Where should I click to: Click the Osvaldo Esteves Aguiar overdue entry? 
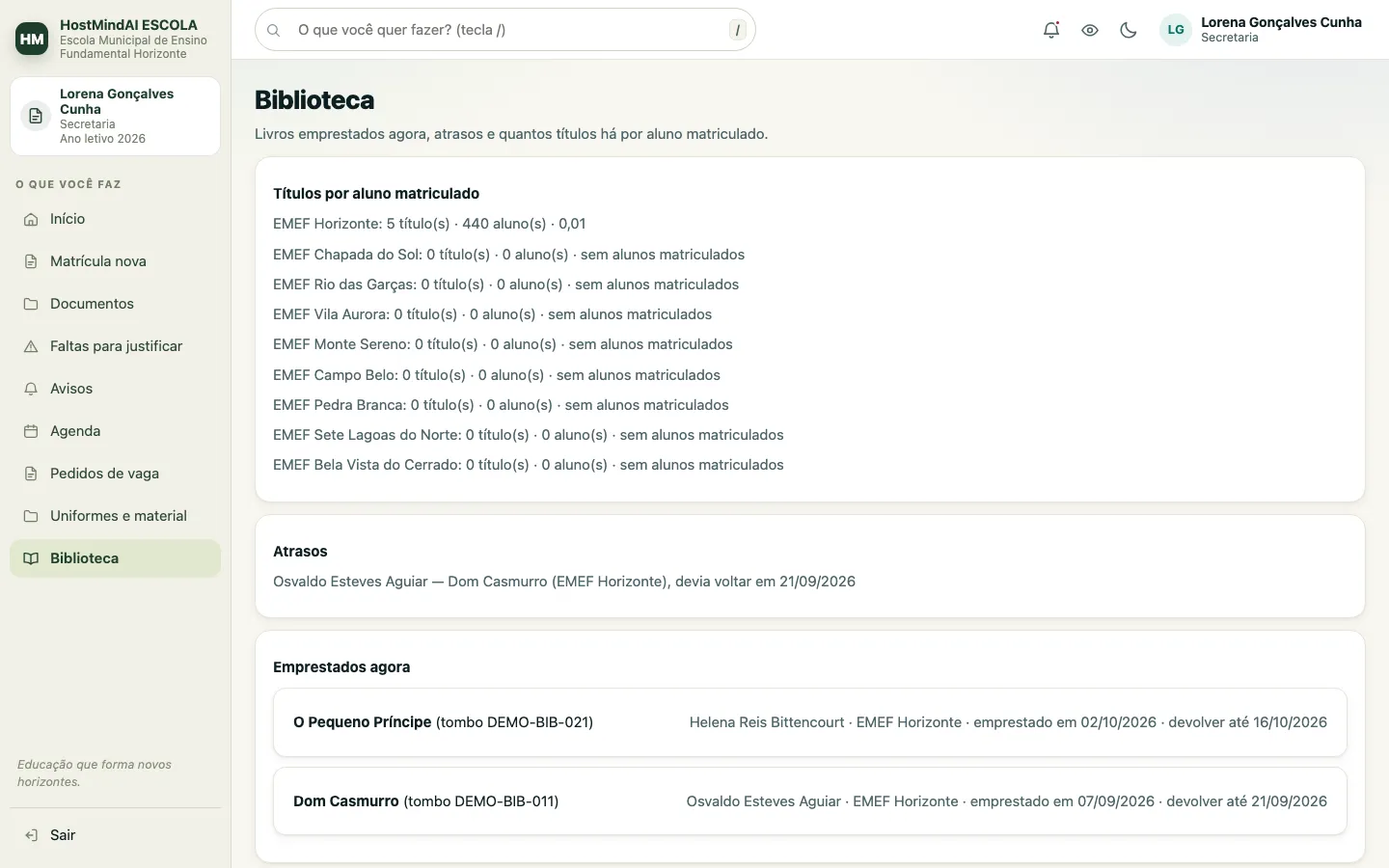(x=564, y=582)
